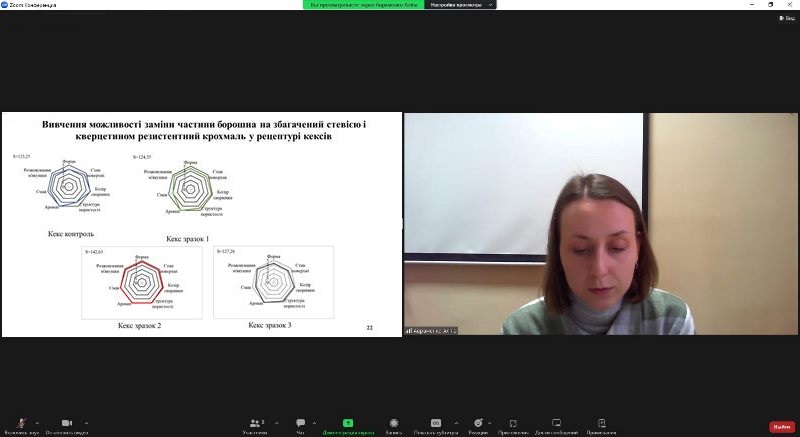Stop video with the camera icon
Image resolution: width=800 pixels, height=437 pixels.
pos(67,425)
